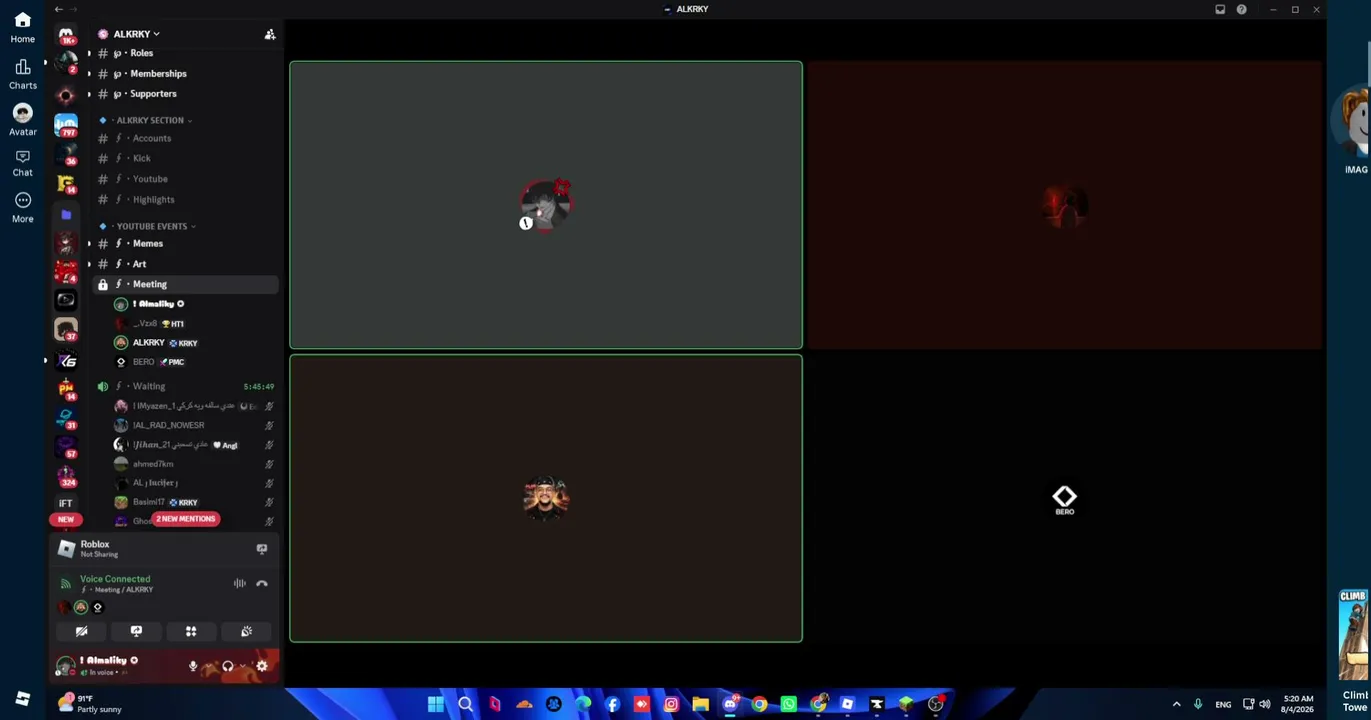
Task: Open Windows taskbar search
Action: click(465, 704)
